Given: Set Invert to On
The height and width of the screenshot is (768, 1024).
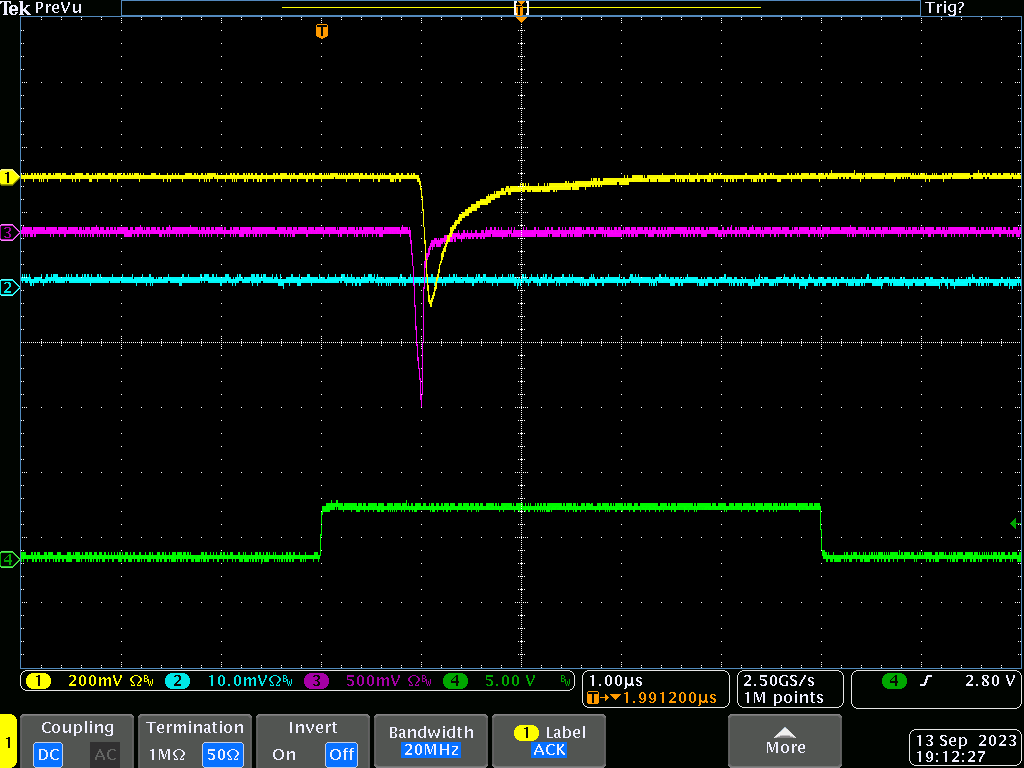Looking at the screenshot, I should 284,754.
